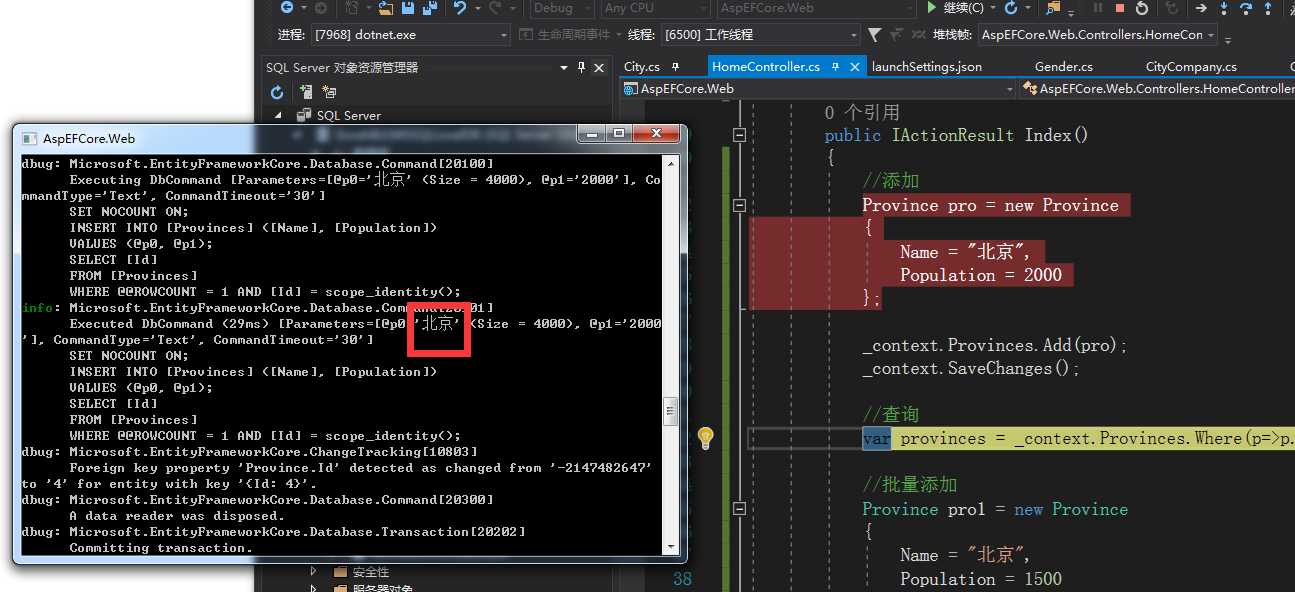Click the Population = 2000 line

tap(981, 275)
